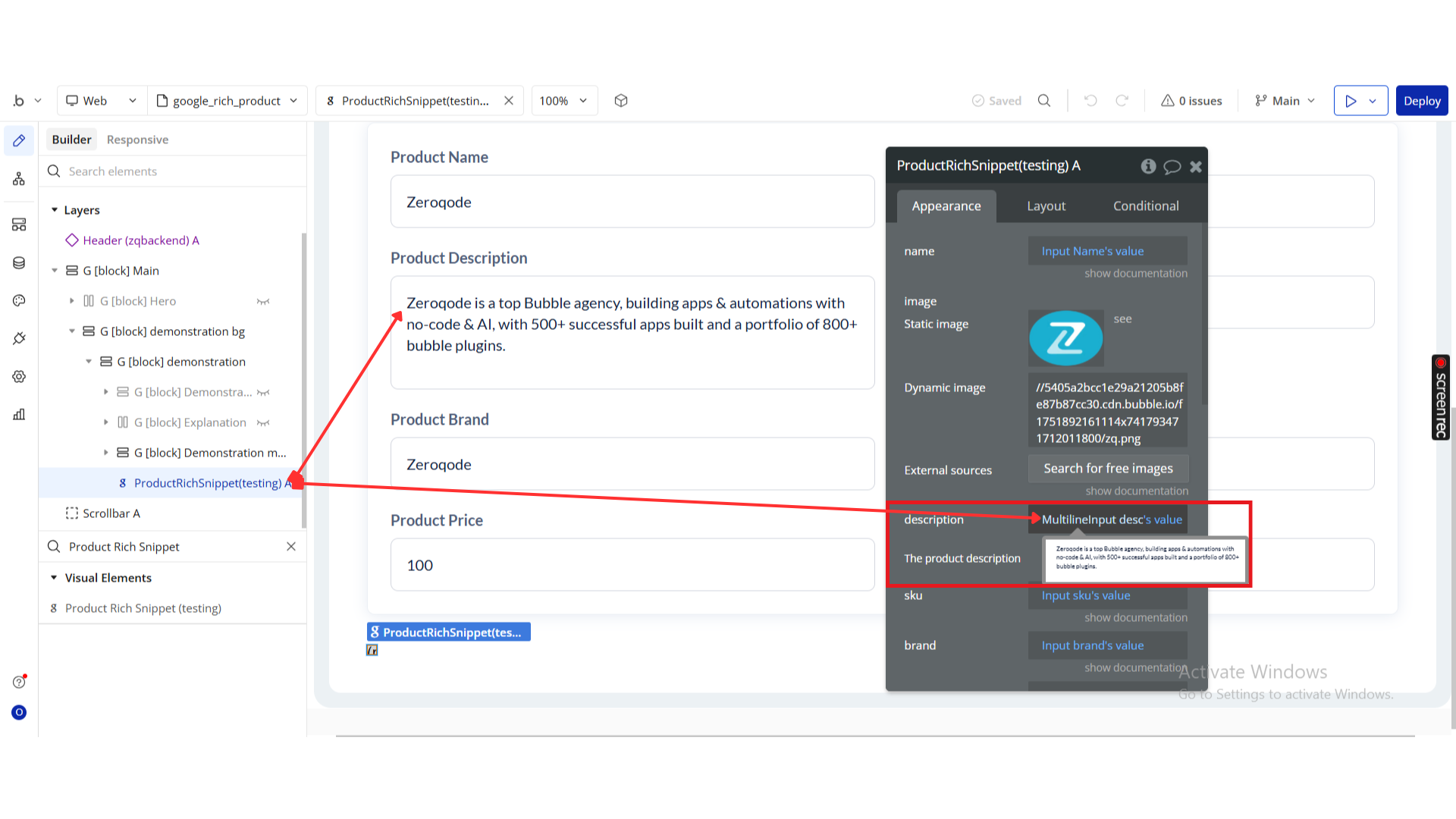1456x819 pixels.
Task: Open the Styles palette icon
Action: (x=19, y=301)
